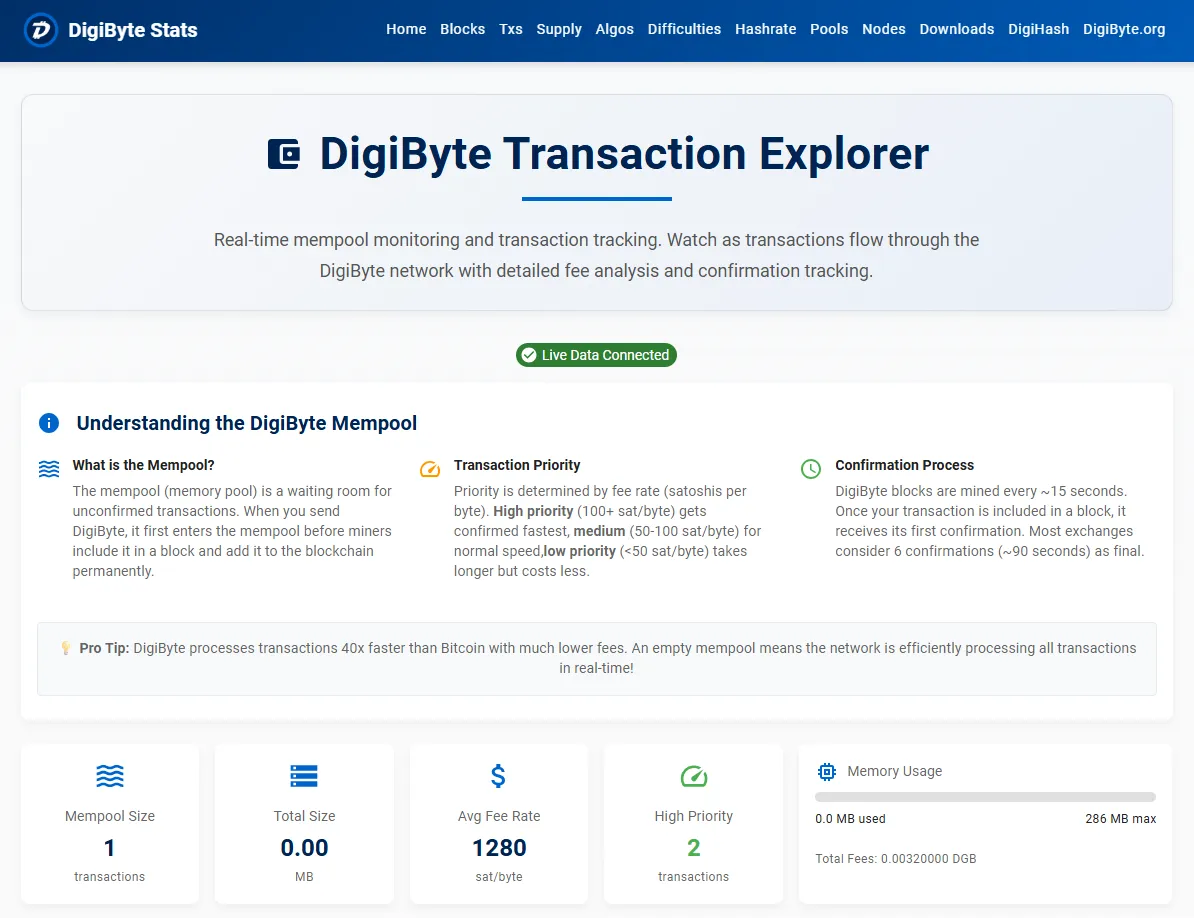Click the orange gauge icon beside Transaction Priority
Image resolution: width=1194 pixels, height=918 pixels.
430,470
